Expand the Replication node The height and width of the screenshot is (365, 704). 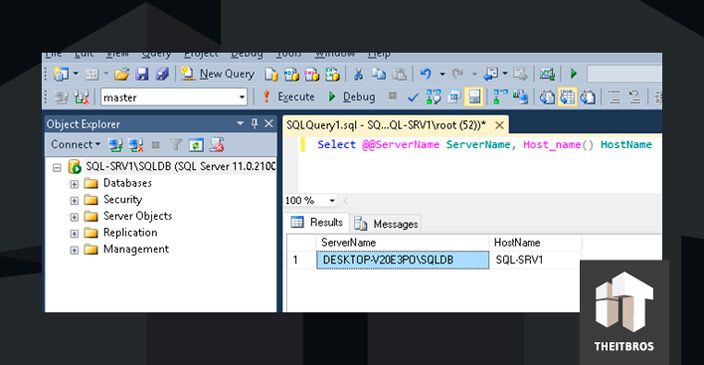click(x=74, y=234)
